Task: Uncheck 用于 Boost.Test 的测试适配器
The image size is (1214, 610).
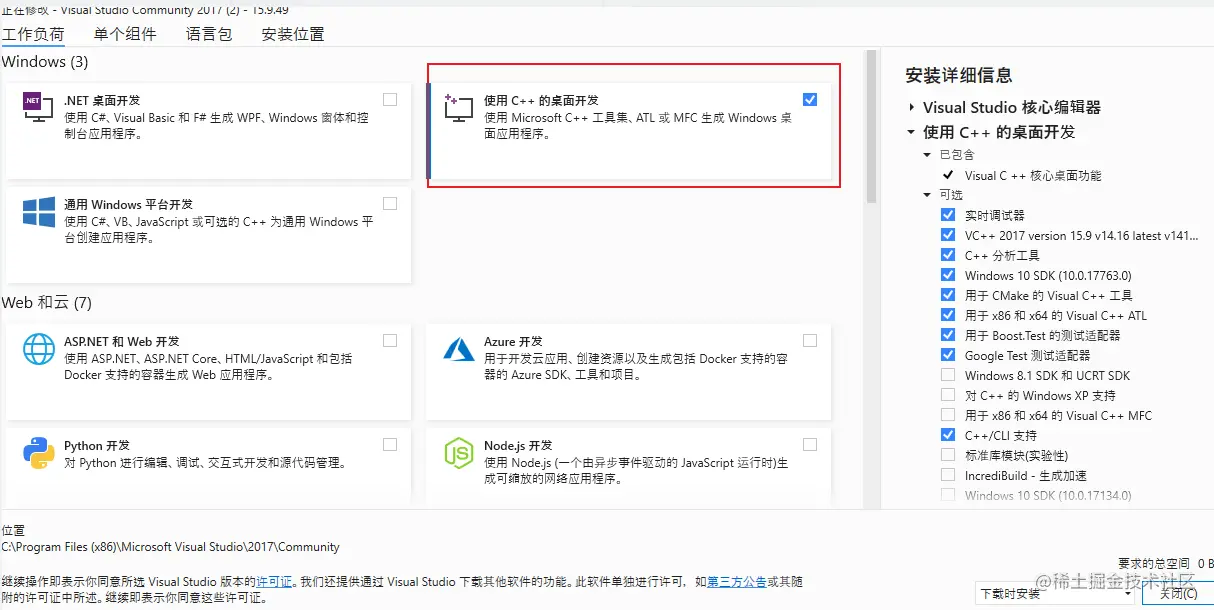Action: pyautogui.click(x=948, y=335)
